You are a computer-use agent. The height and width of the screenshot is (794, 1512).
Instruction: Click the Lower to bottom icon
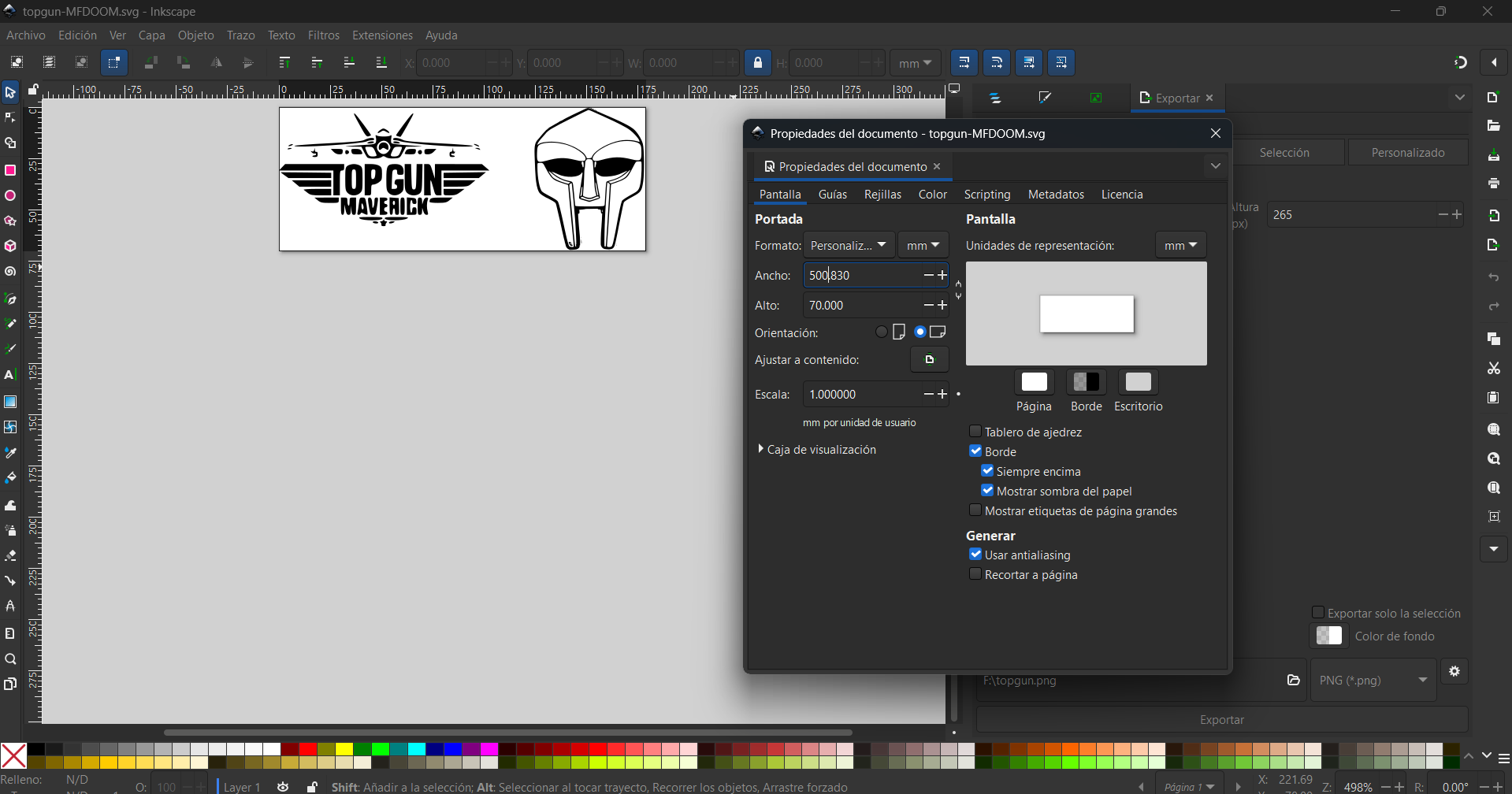pos(381,63)
